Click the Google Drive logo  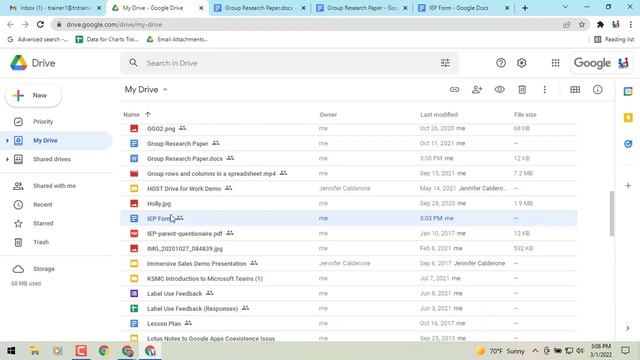(x=33, y=63)
